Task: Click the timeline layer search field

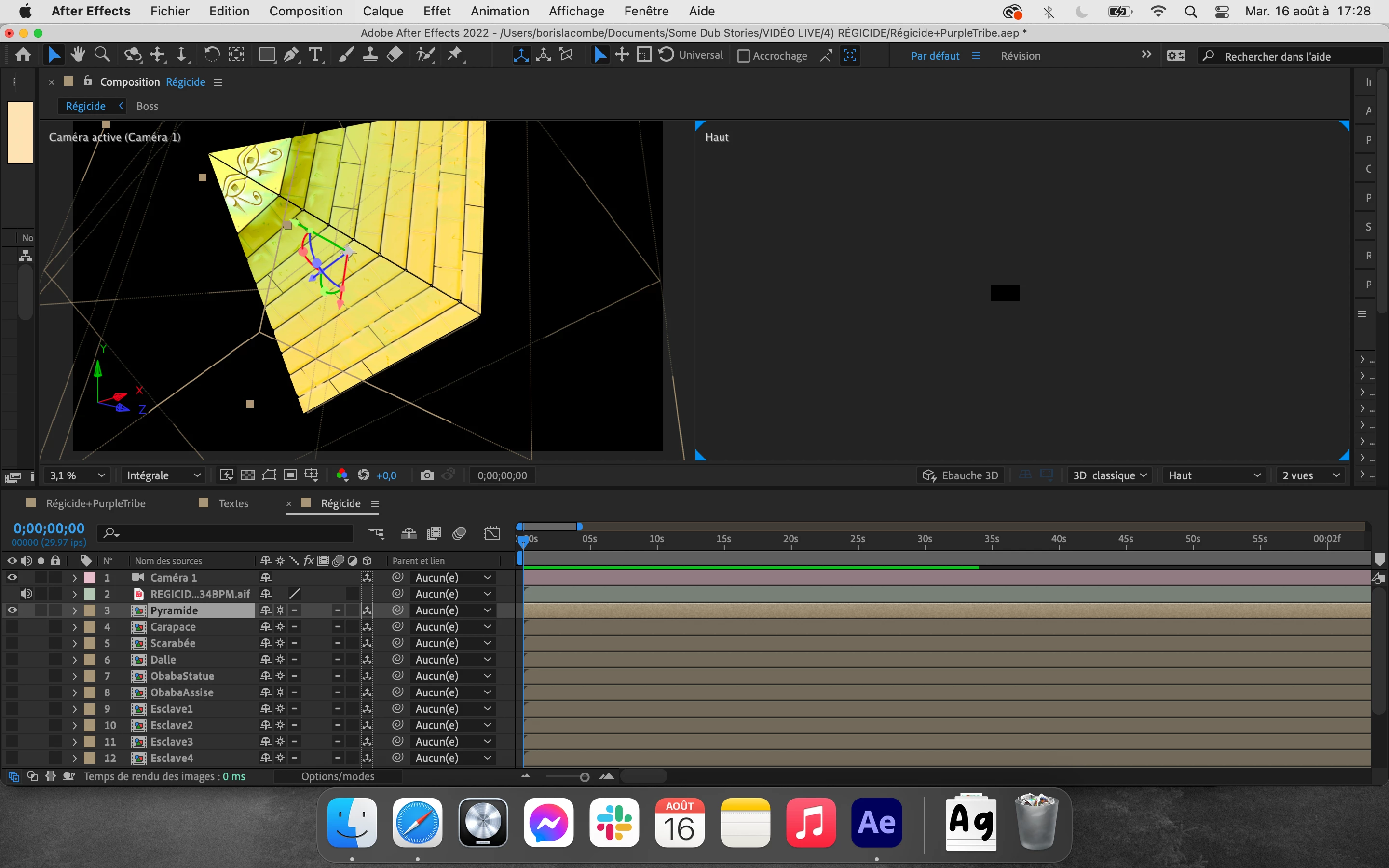Action: click(230, 533)
